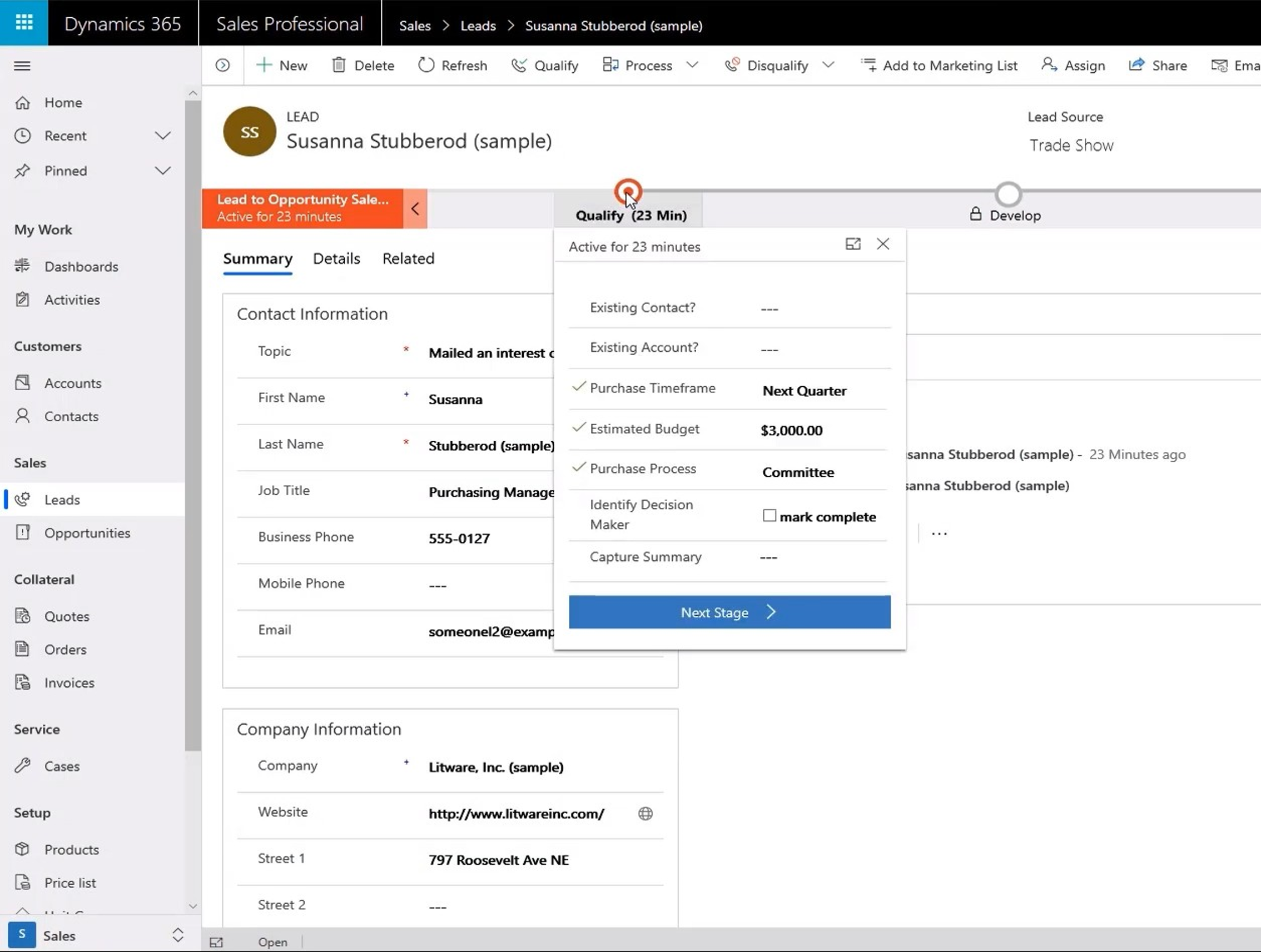Image resolution: width=1261 pixels, height=952 pixels.
Task: Click the Next Stage button
Action: pyautogui.click(x=729, y=612)
